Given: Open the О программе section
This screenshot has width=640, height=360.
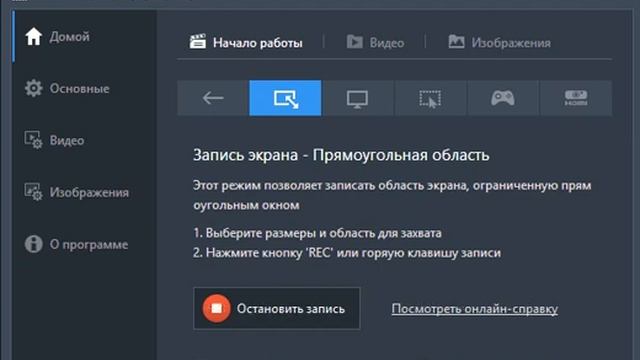Looking at the screenshot, I should [x=84, y=244].
